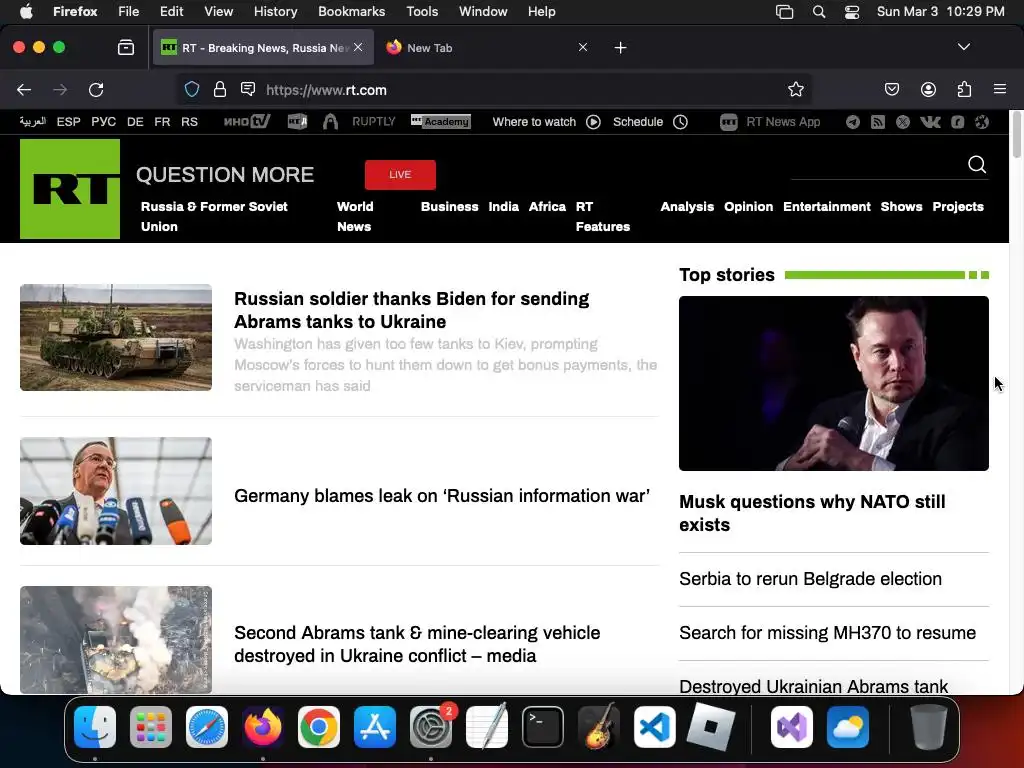Read 'Russian soldier thanks Biden' headline
The image size is (1024, 768).
(x=411, y=310)
